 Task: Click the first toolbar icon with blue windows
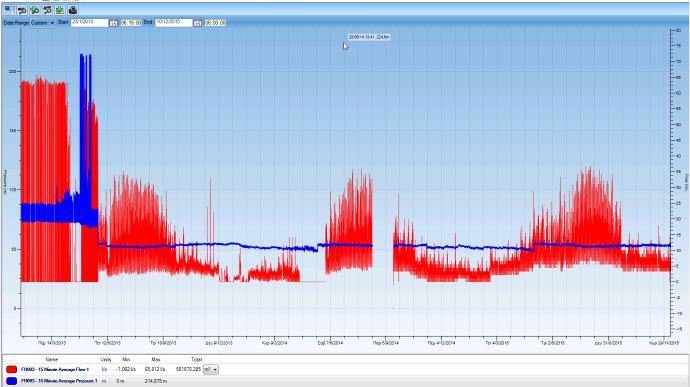point(9,10)
